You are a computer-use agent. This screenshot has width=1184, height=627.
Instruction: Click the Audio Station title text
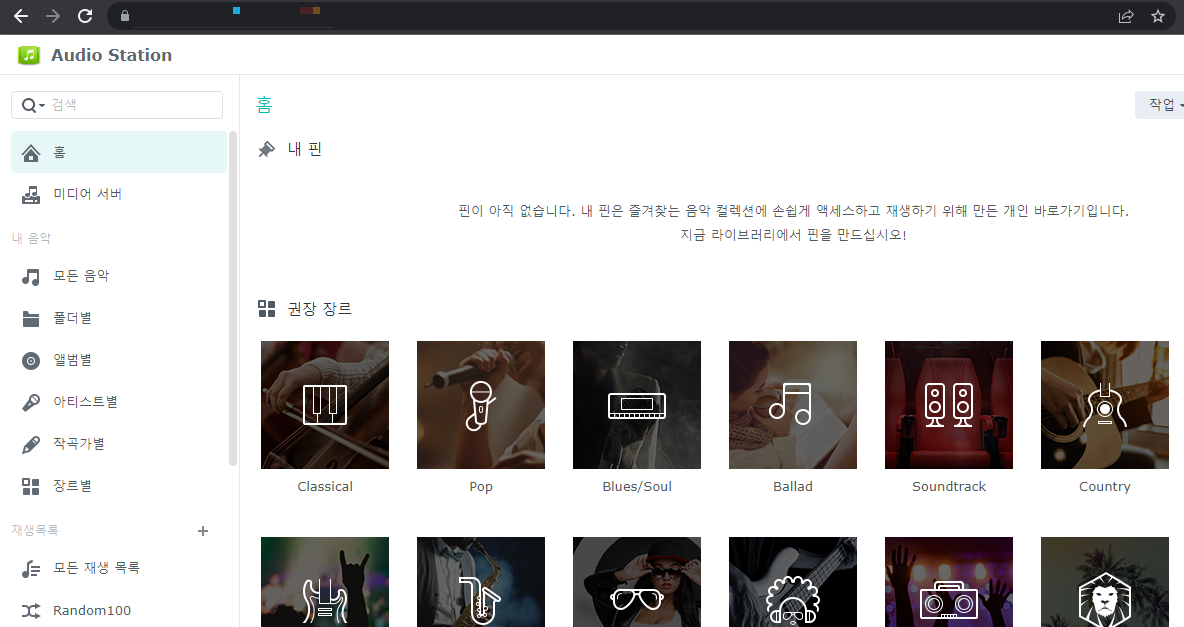tap(112, 55)
